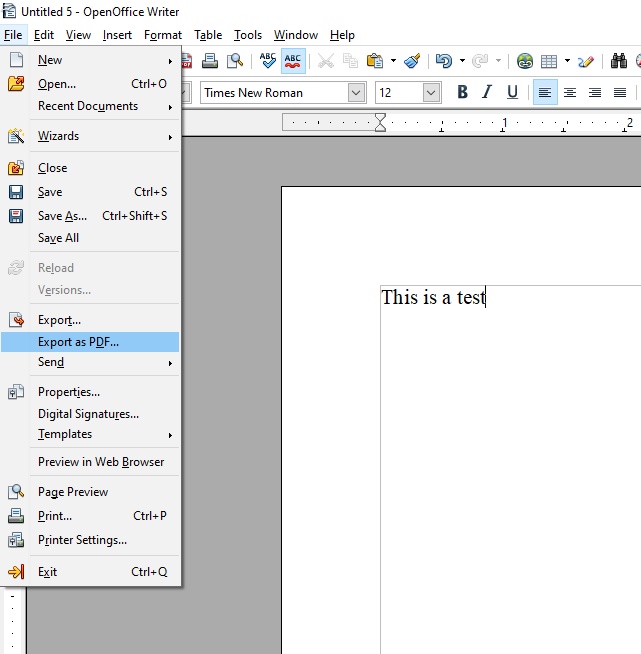This screenshot has width=641, height=654.
Task: Open the font name dropdown arrow
Action: tap(356, 93)
